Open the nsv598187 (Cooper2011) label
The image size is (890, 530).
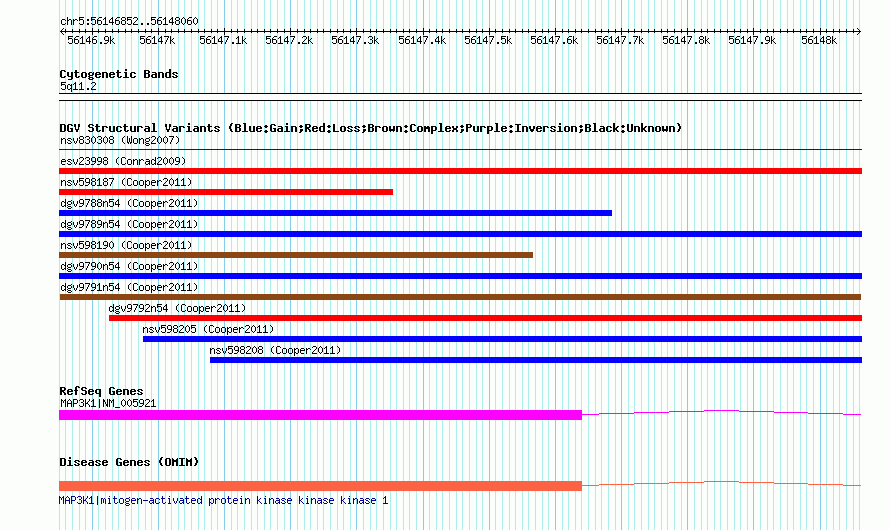(x=126, y=182)
